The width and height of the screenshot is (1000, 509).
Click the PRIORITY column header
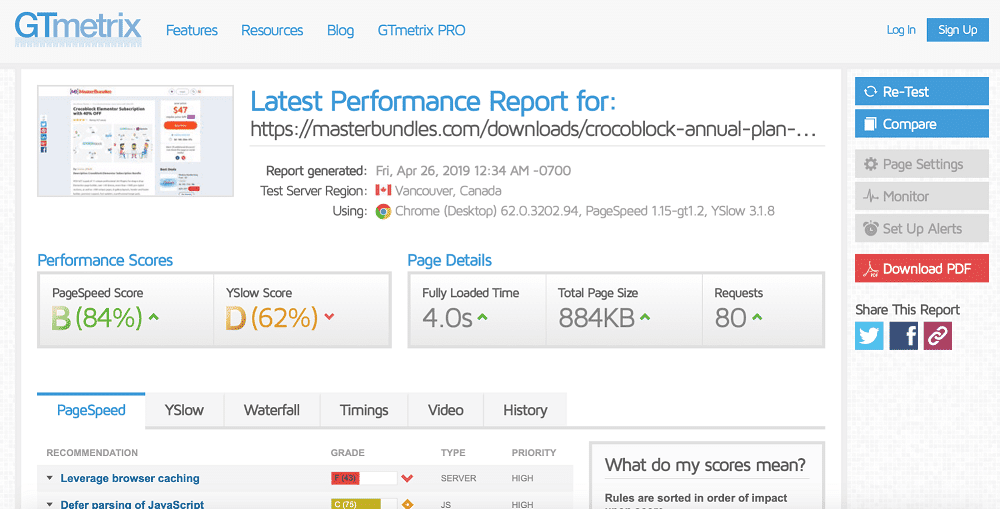coord(534,453)
